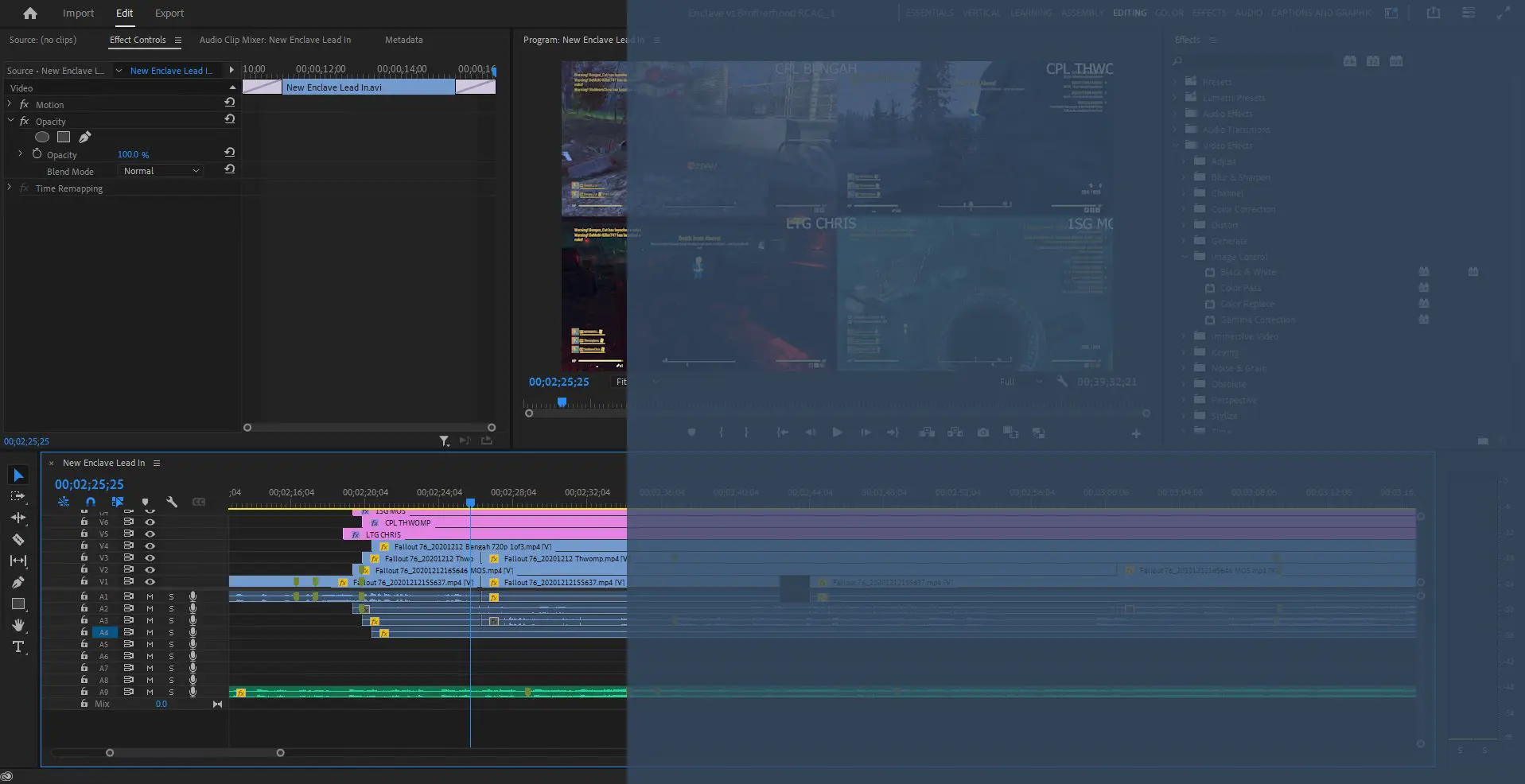1525x784 pixels.
Task: Open the Blend Mode Normal dropdown
Action: point(161,171)
